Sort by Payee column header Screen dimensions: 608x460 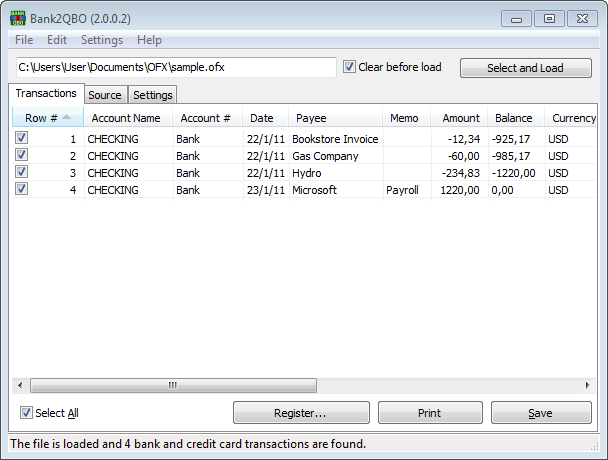(335, 118)
